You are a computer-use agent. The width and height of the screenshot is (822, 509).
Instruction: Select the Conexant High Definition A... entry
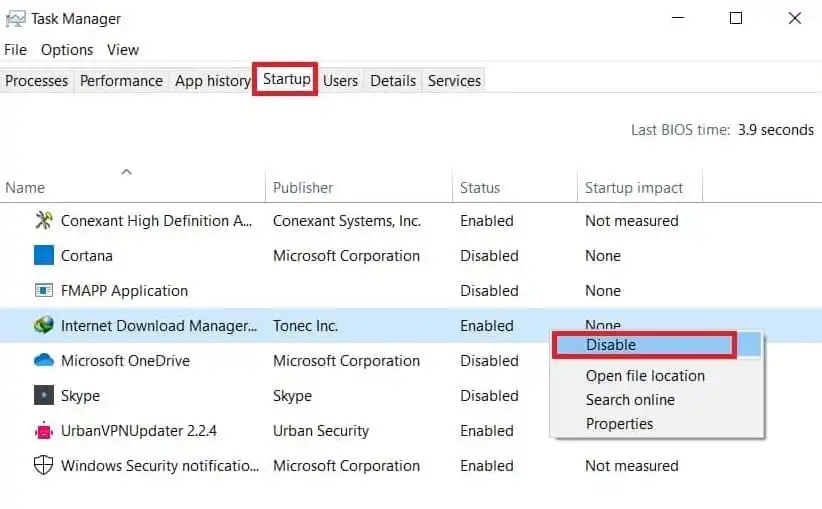click(x=156, y=221)
